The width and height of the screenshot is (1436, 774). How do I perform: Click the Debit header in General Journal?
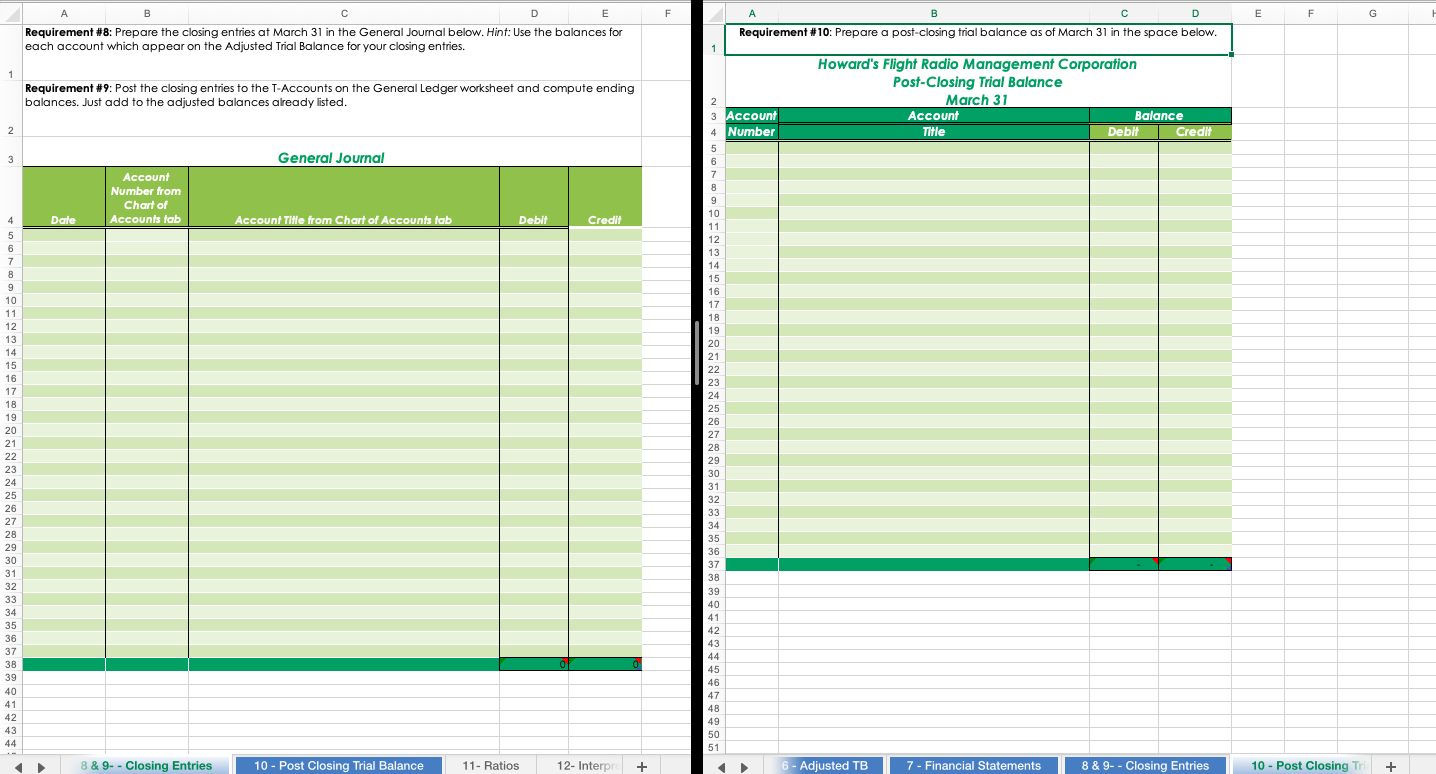point(533,196)
